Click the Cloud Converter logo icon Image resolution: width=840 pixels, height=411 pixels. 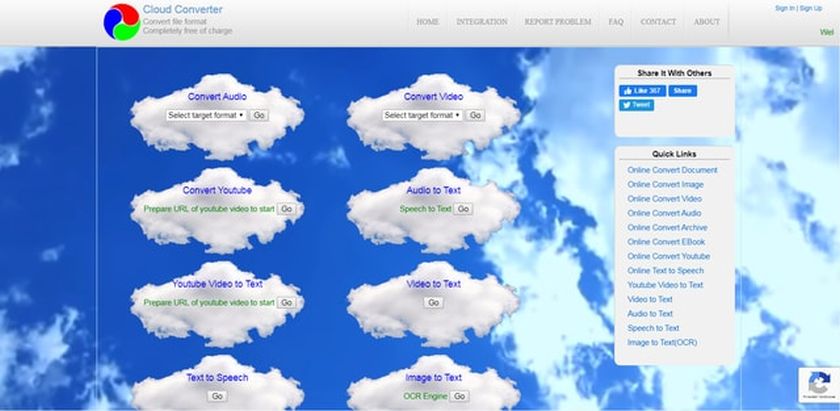[121, 21]
